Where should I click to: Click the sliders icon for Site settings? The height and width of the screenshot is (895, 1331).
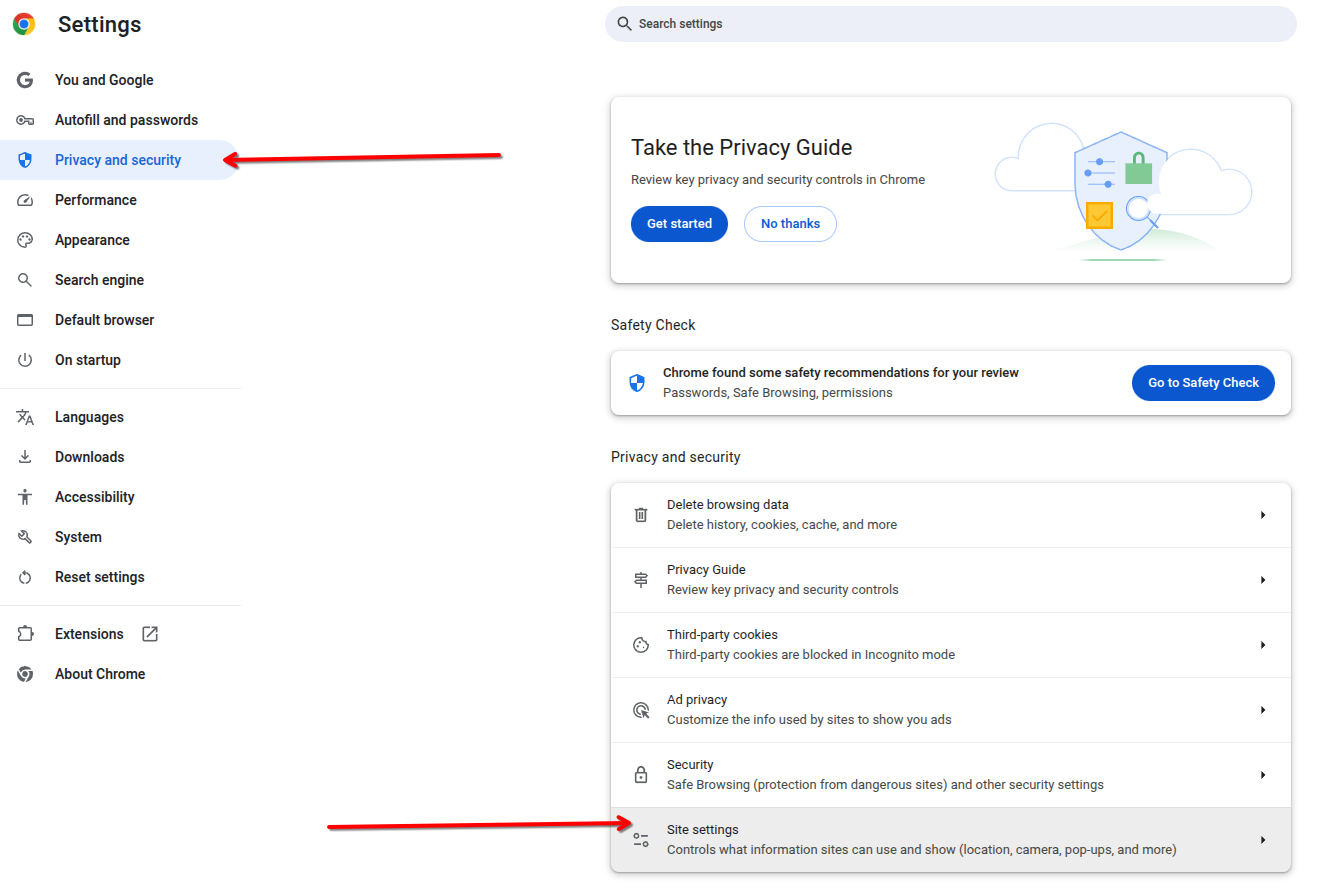click(641, 840)
